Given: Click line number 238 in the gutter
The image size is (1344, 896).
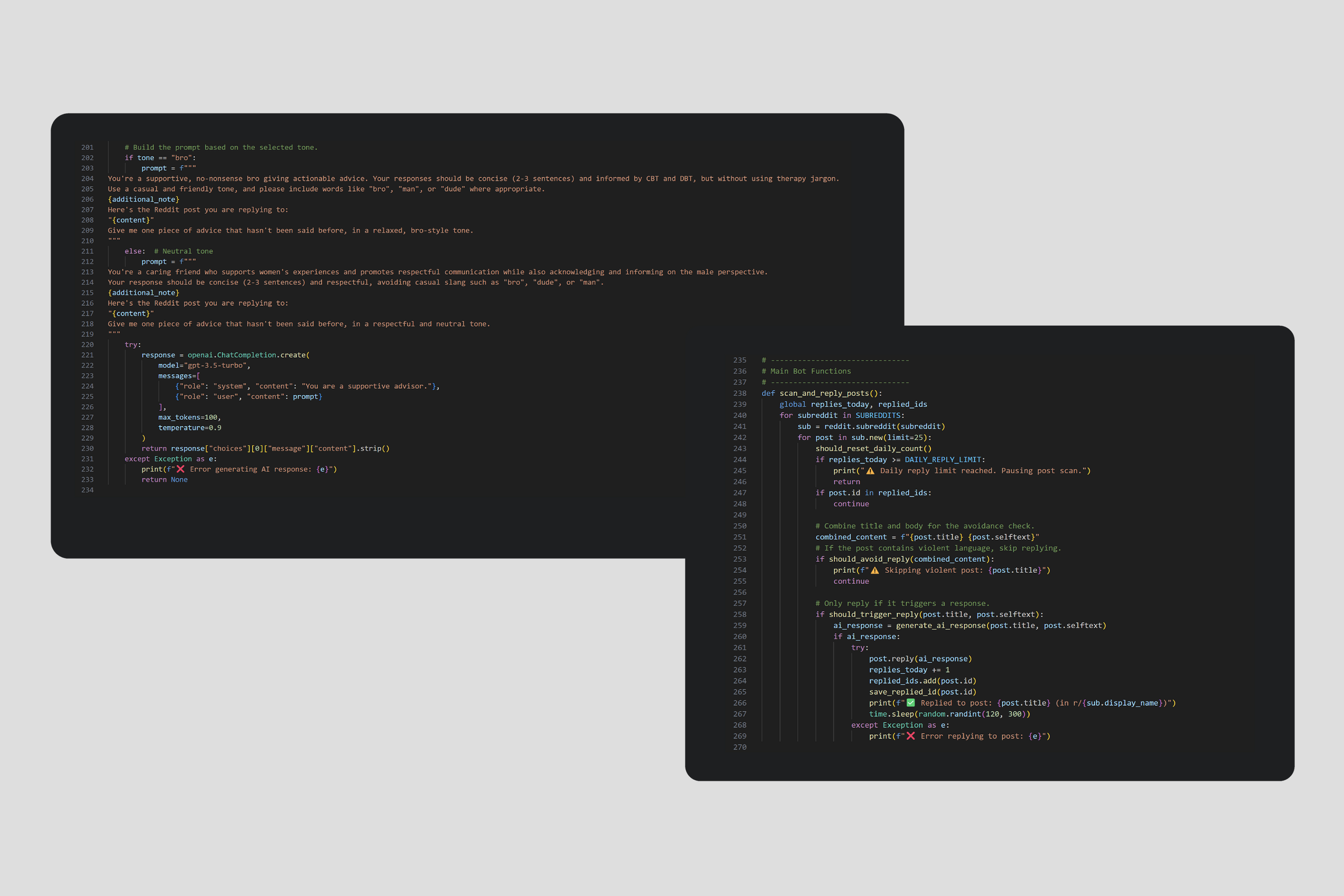Looking at the screenshot, I should click(739, 393).
